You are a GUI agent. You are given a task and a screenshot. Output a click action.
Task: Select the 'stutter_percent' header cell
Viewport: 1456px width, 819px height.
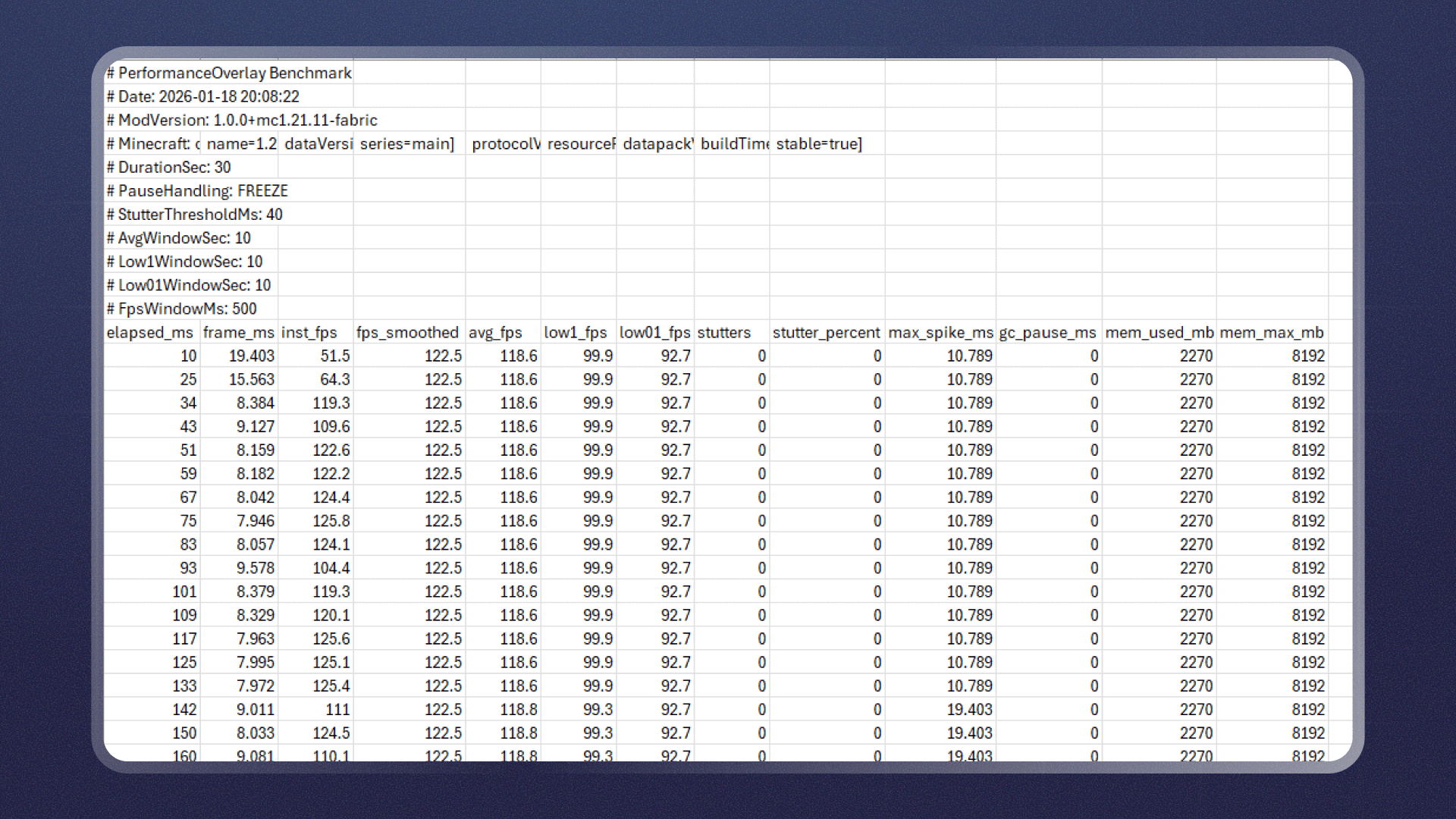(x=827, y=332)
